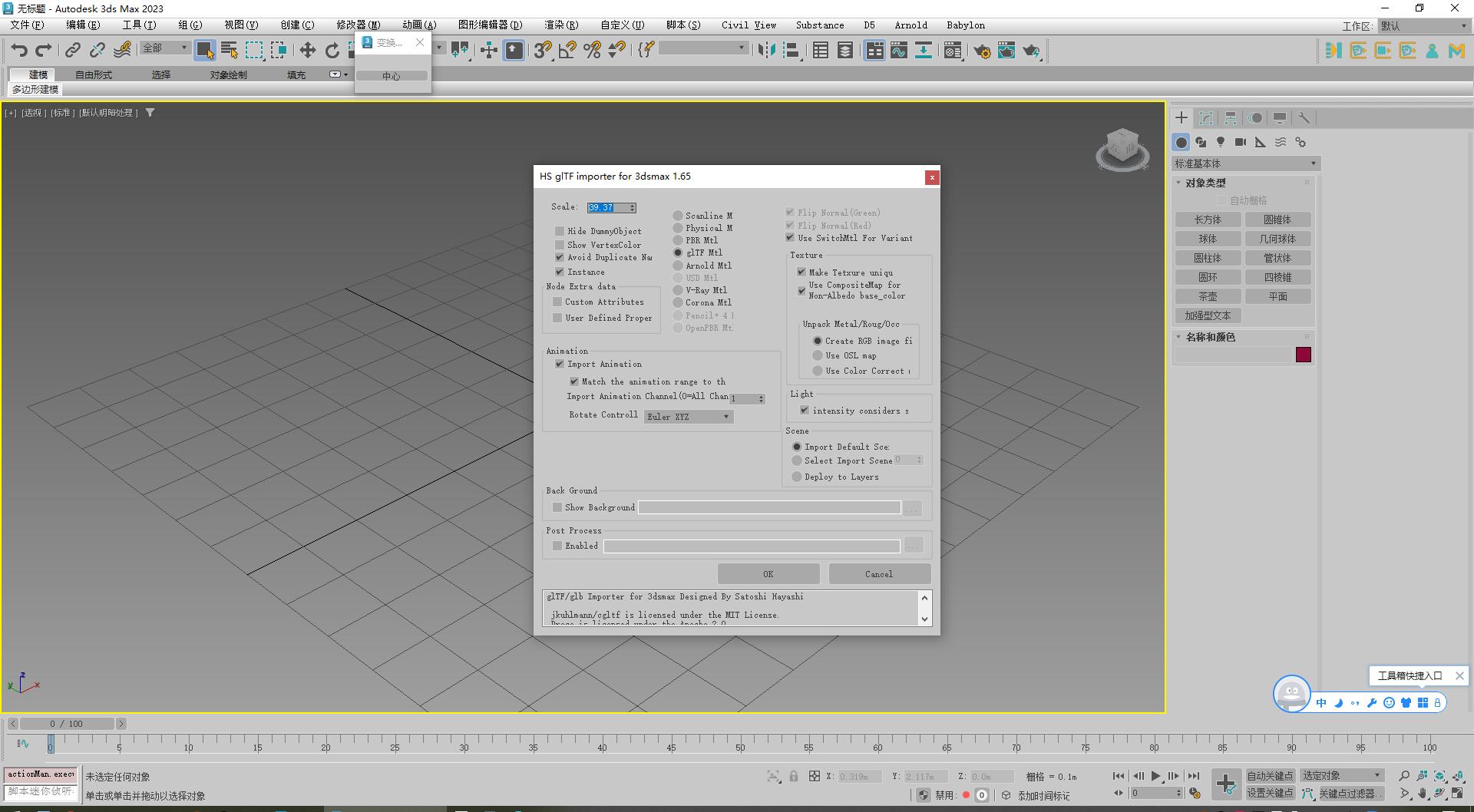The width and height of the screenshot is (1474, 812).
Task: Browse for background file button
Action: [x=912, y=508]
